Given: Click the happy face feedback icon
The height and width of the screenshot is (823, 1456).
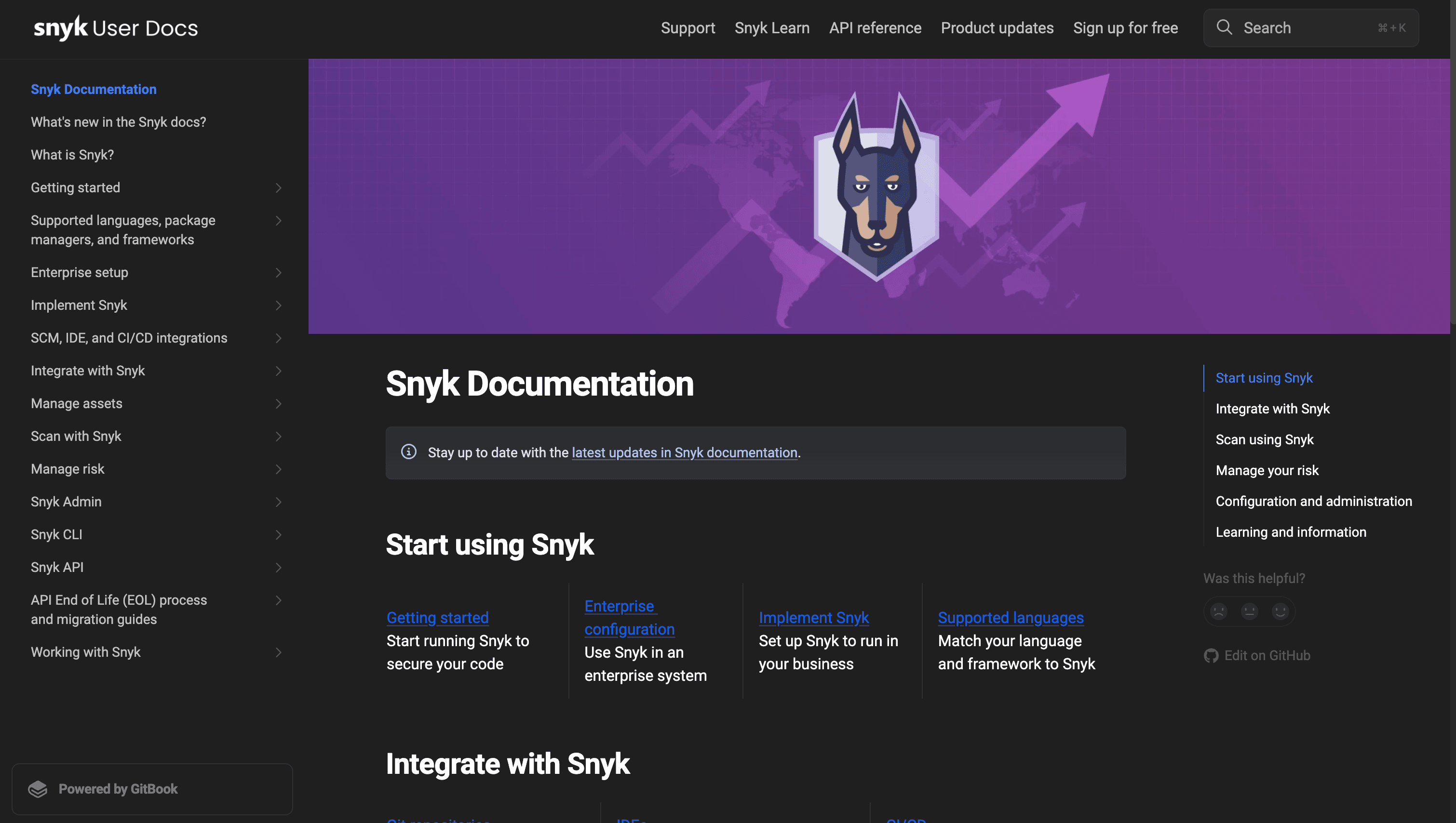Looking at the screenshot, I should click(x=1280, y=611).
